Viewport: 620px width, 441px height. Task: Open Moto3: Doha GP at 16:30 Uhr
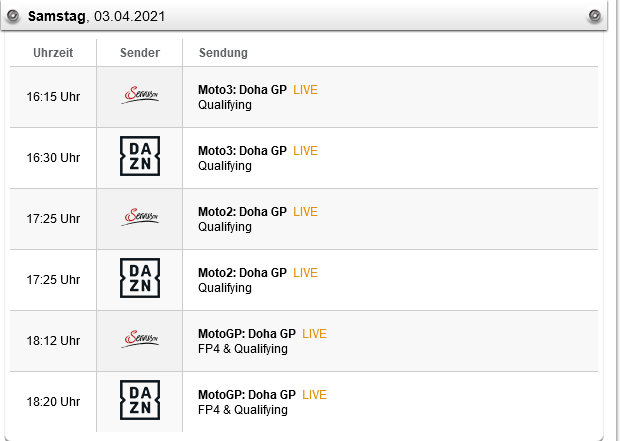point(242,151)
